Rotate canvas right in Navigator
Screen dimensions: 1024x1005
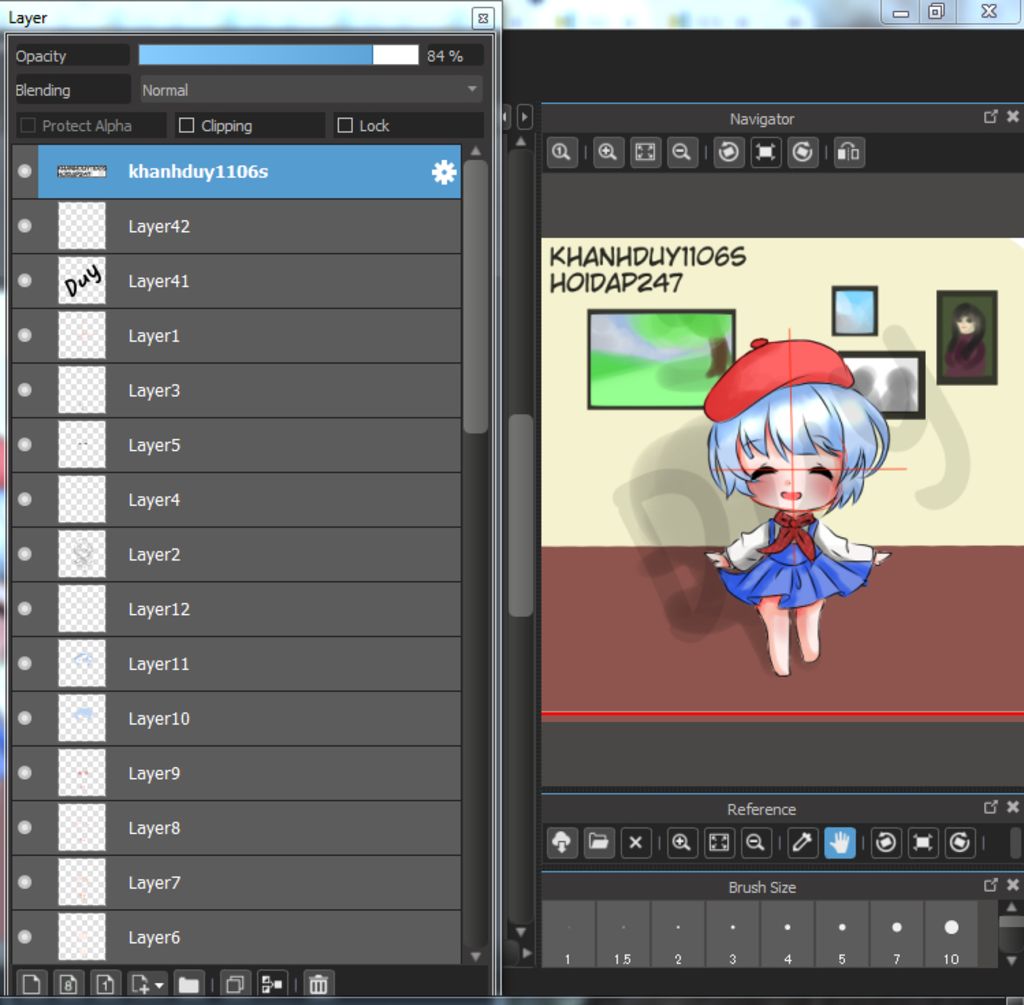click(x=803, y=152)
